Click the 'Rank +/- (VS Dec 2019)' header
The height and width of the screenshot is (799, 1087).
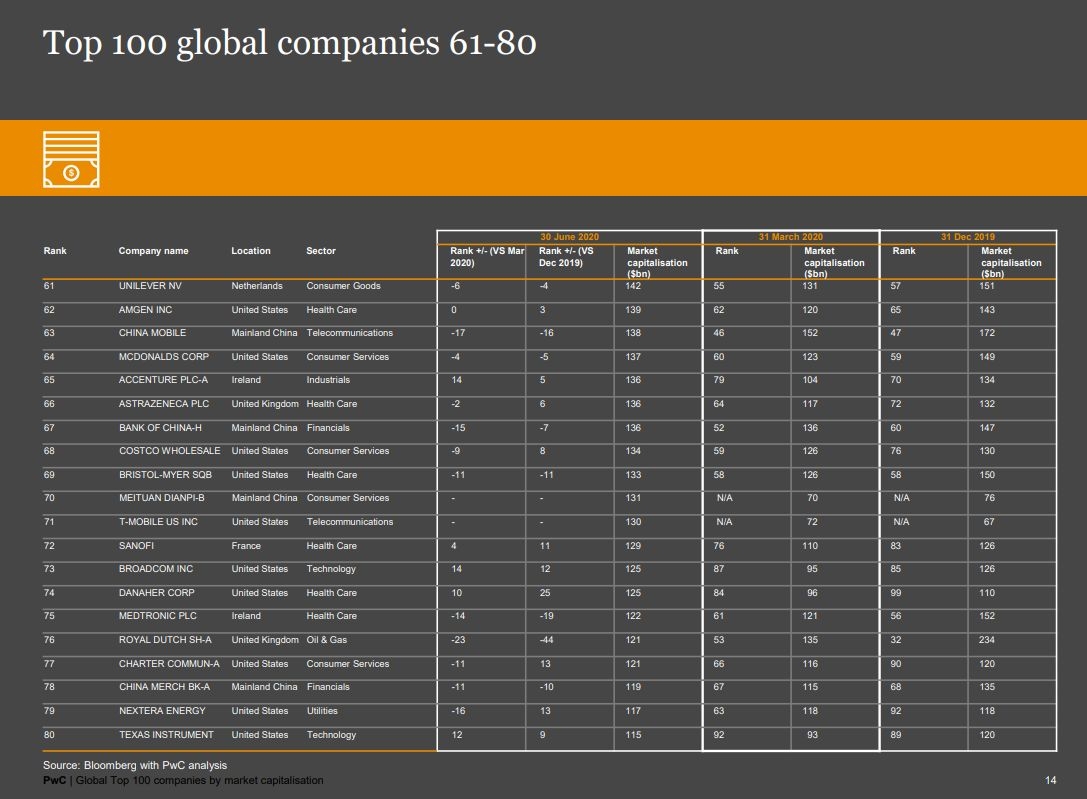pos(566,257)
